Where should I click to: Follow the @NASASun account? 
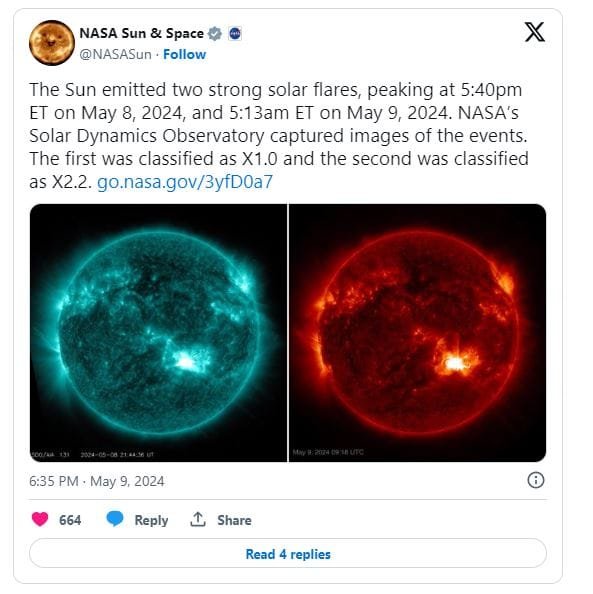pyautogui.click(x=185, y=54)
